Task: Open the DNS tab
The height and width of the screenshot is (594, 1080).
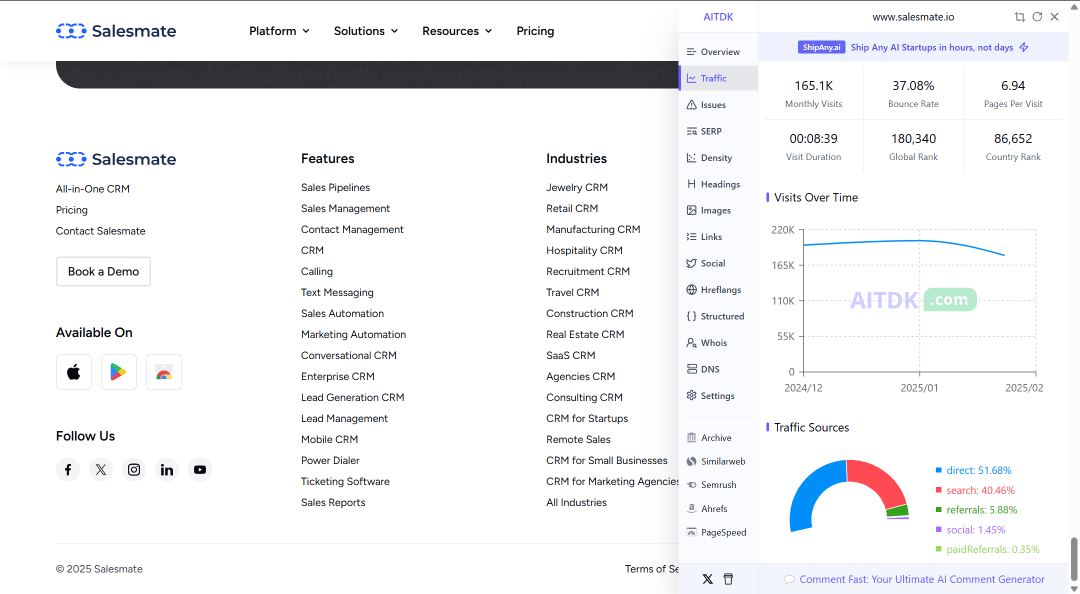Action: pyautogui.click(x=718, y=369)
